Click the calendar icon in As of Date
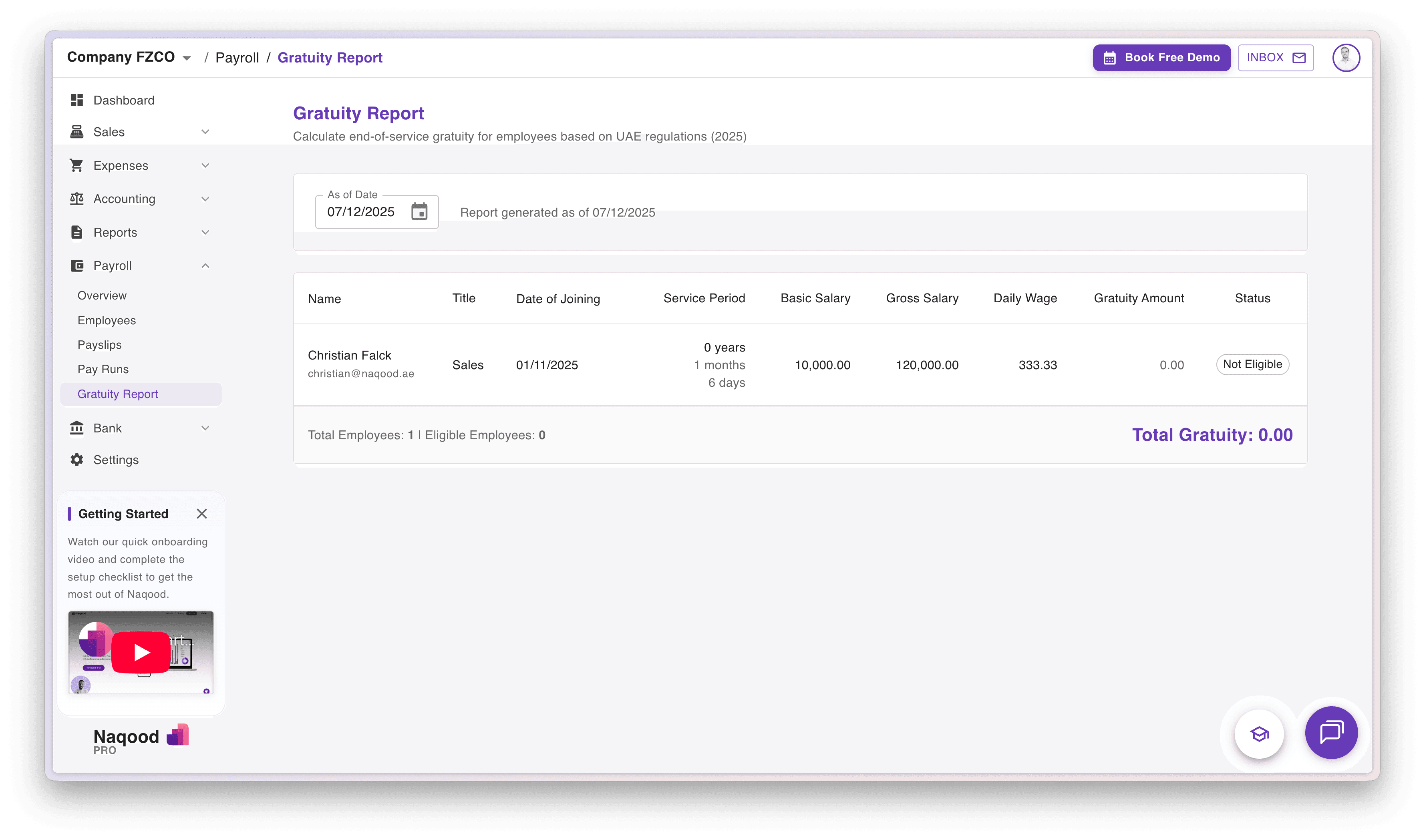Screen dimensions: 1425x840 point(419,212)
